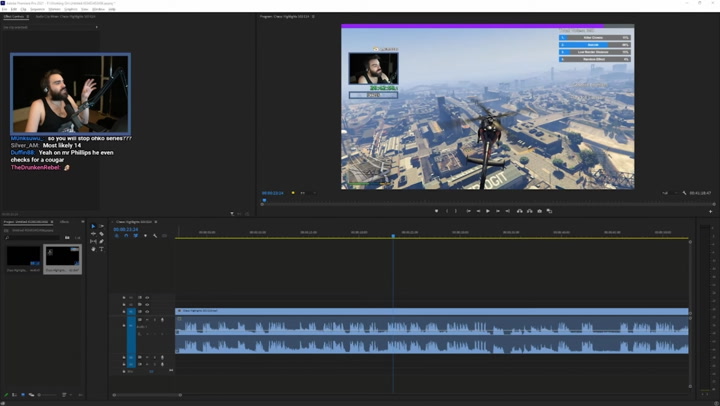Switch Project panel to icon view
Viewport: 720px width, 406px height.
tap(23, 395)
